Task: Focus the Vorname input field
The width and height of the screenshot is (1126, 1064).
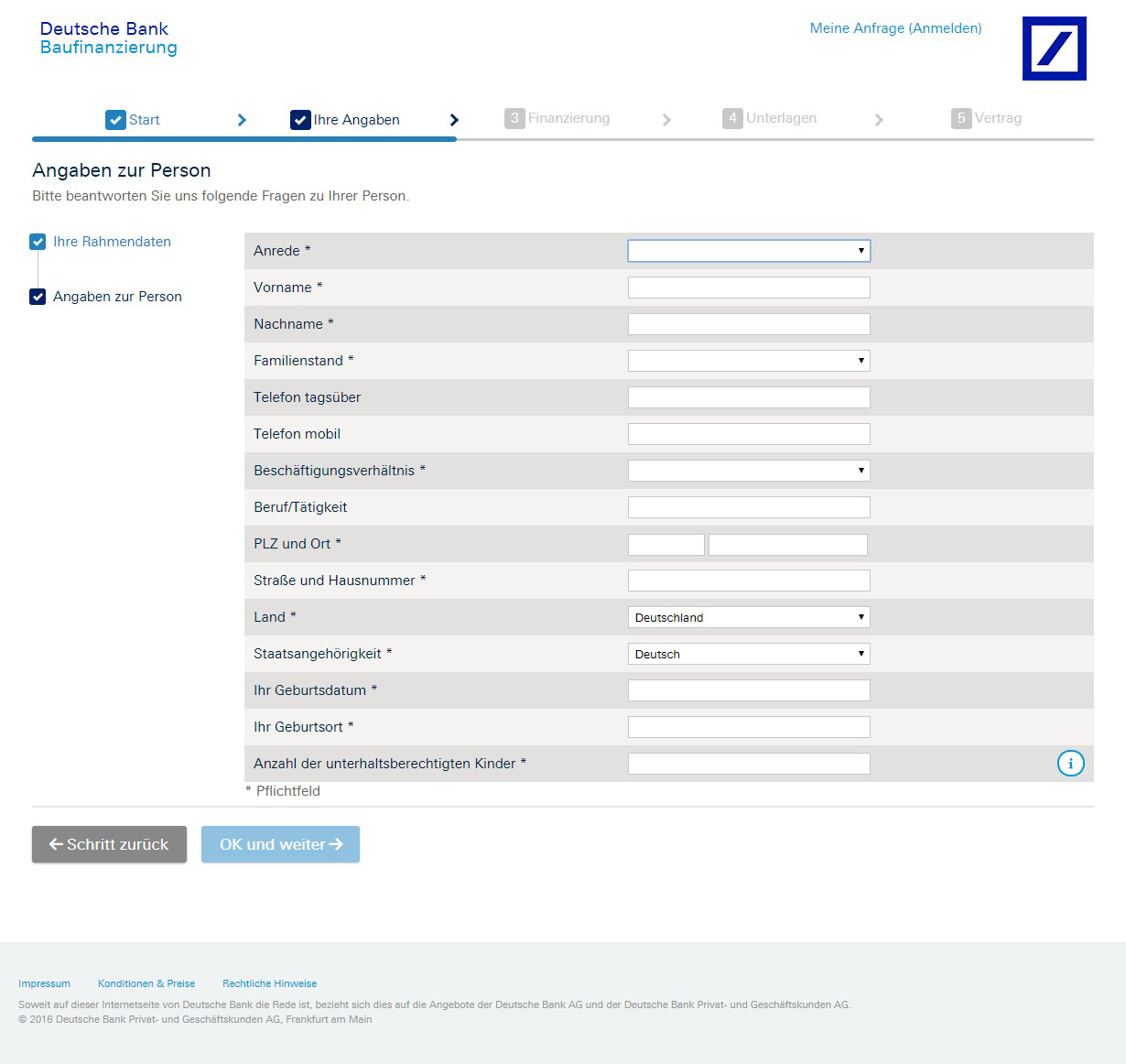Action: click(x=749, y=288)
